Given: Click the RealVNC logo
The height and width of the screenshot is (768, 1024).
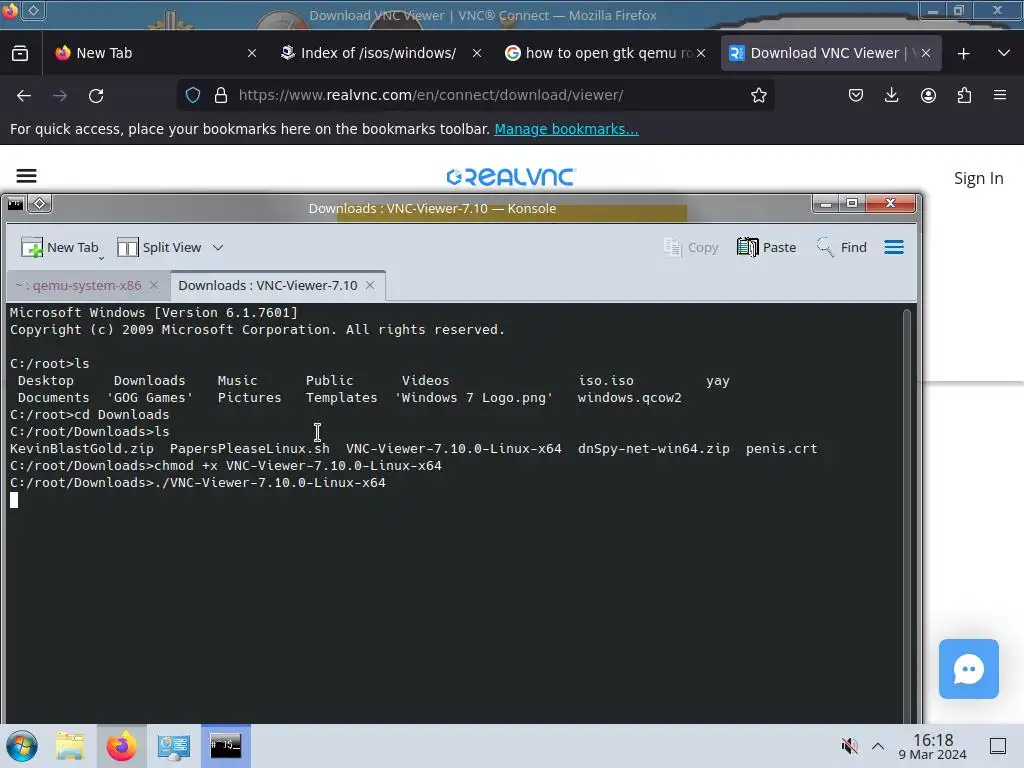Looking at the screenshot, I should tap(510, 176).
